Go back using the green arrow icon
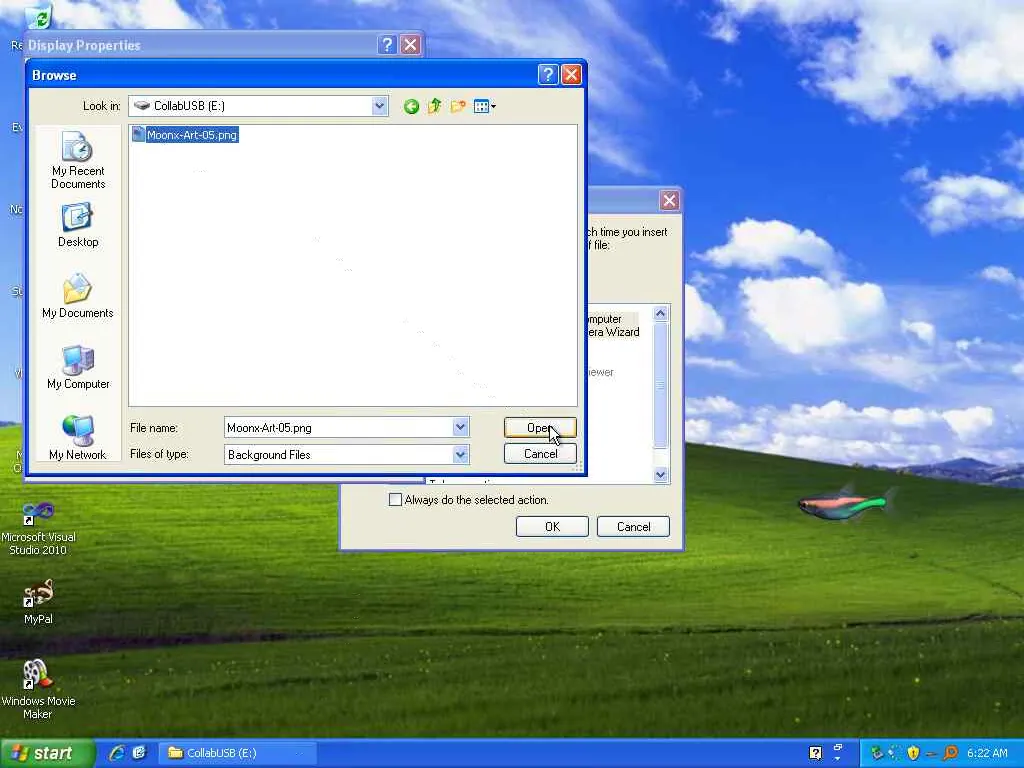1024x768 pixels. (x=411, y=106)
